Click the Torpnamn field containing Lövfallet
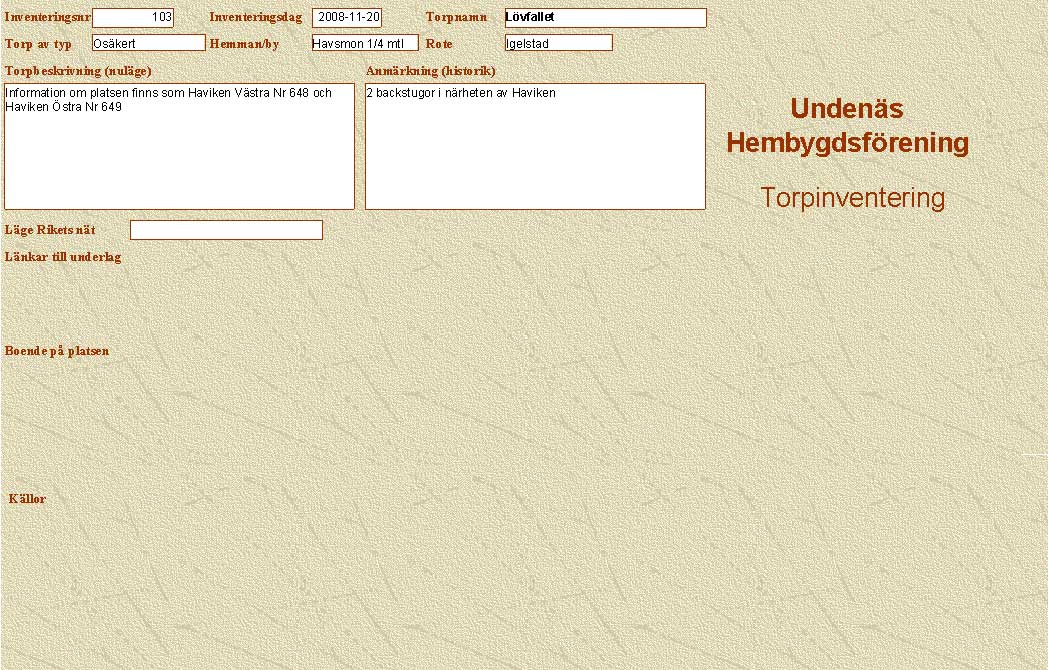This screenshot has height=670, width=1048. point(605,18)
